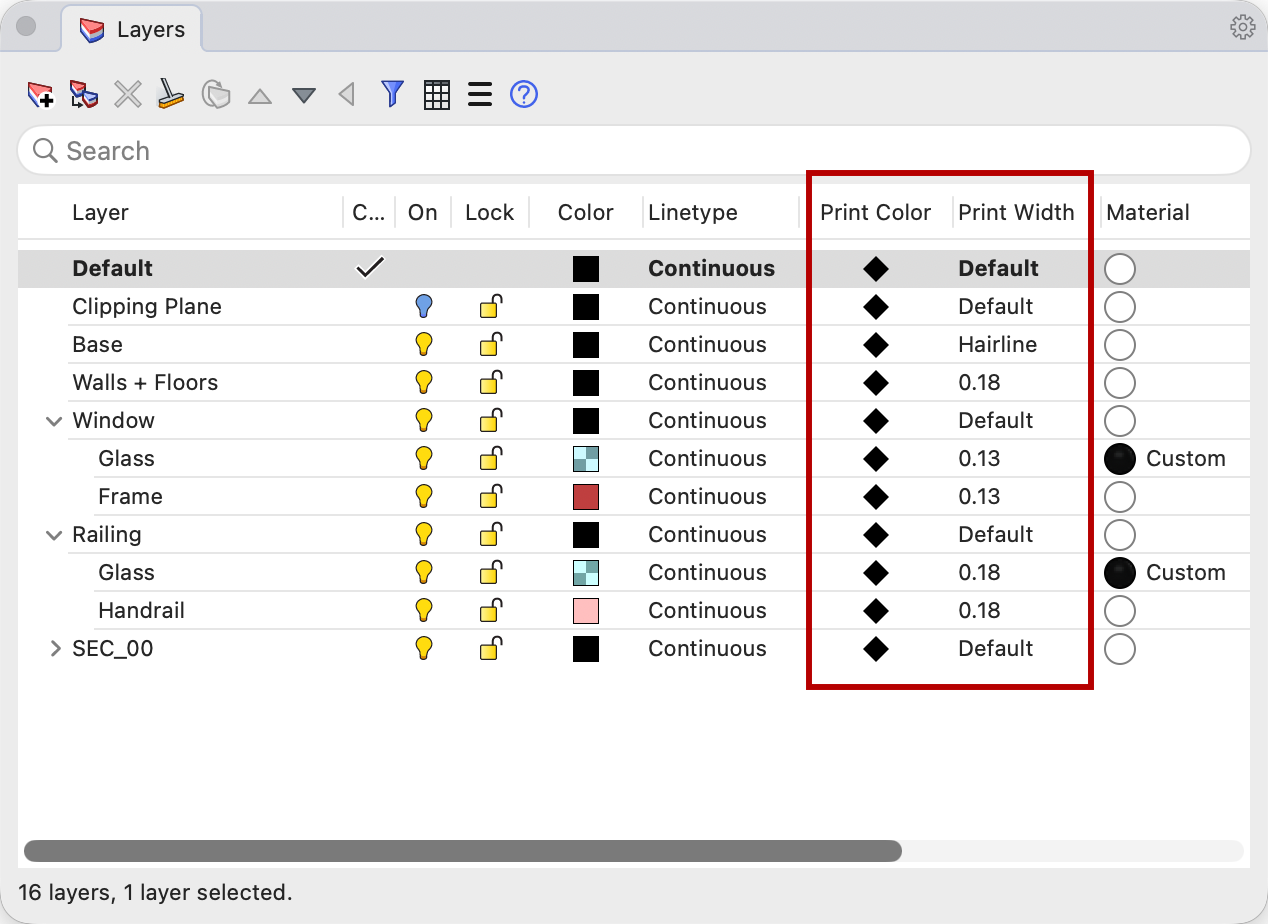The height and width of the screenshot is (924, 1268).
Task: Click the Material circle for SEC_00
Action: (x=1120, y=649)
